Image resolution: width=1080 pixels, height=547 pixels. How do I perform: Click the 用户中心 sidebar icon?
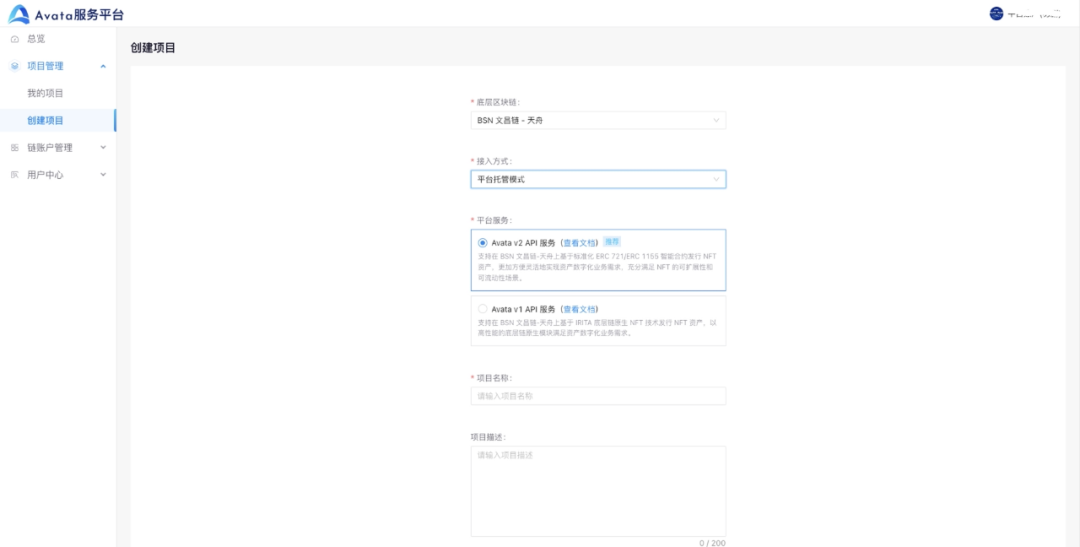(x=15, y=175)
